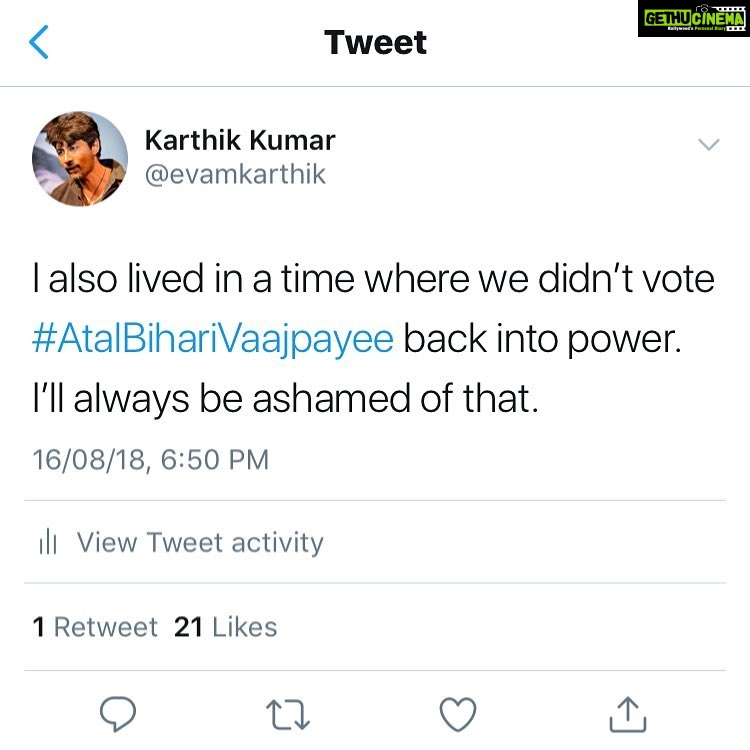The image size is (750, 750).
Task: Click the GethuCinema watermark logo
Action: coord(694,19)
